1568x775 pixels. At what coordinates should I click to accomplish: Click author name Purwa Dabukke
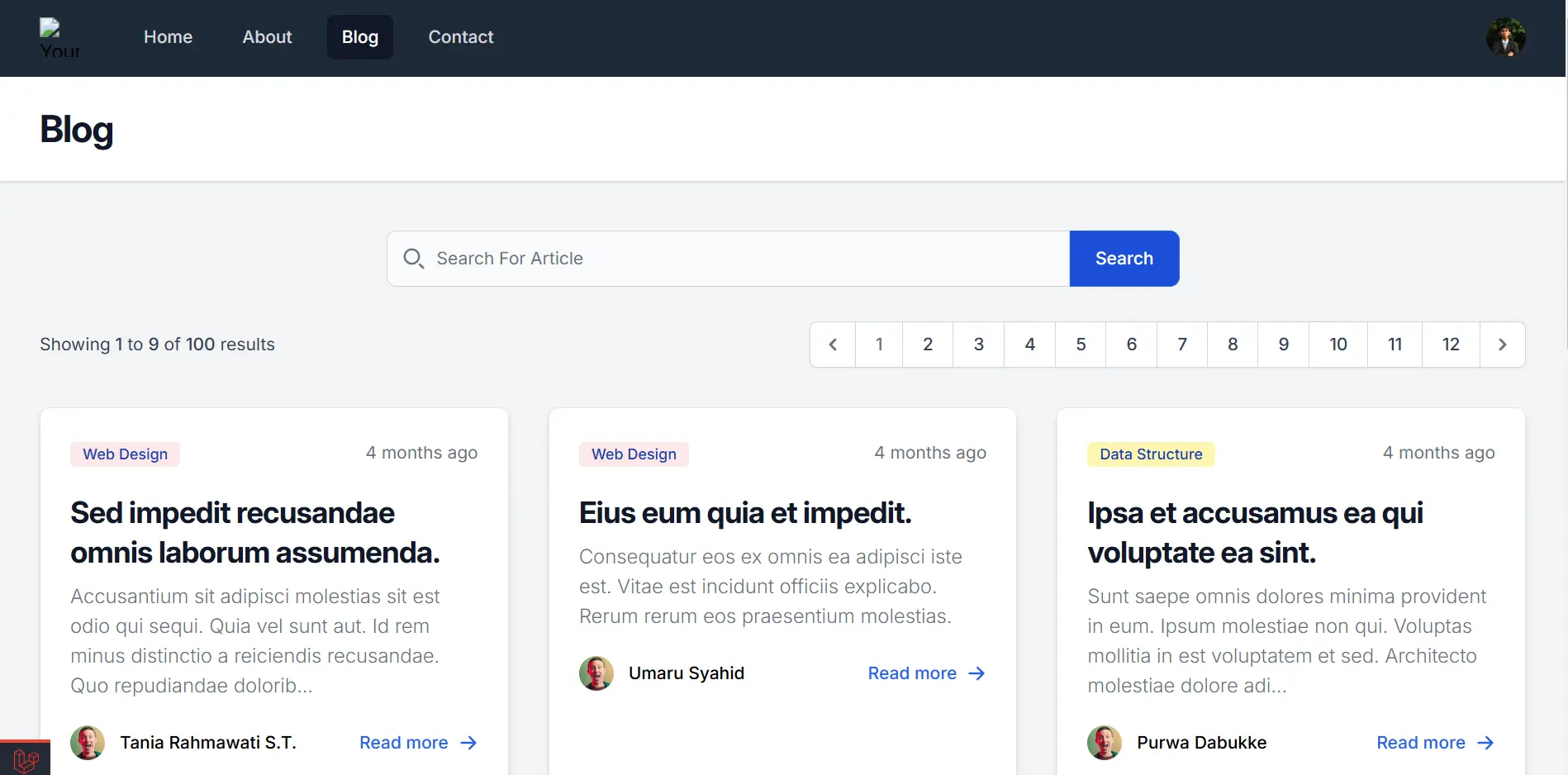pyautogui.click(x=1202, y=743)
